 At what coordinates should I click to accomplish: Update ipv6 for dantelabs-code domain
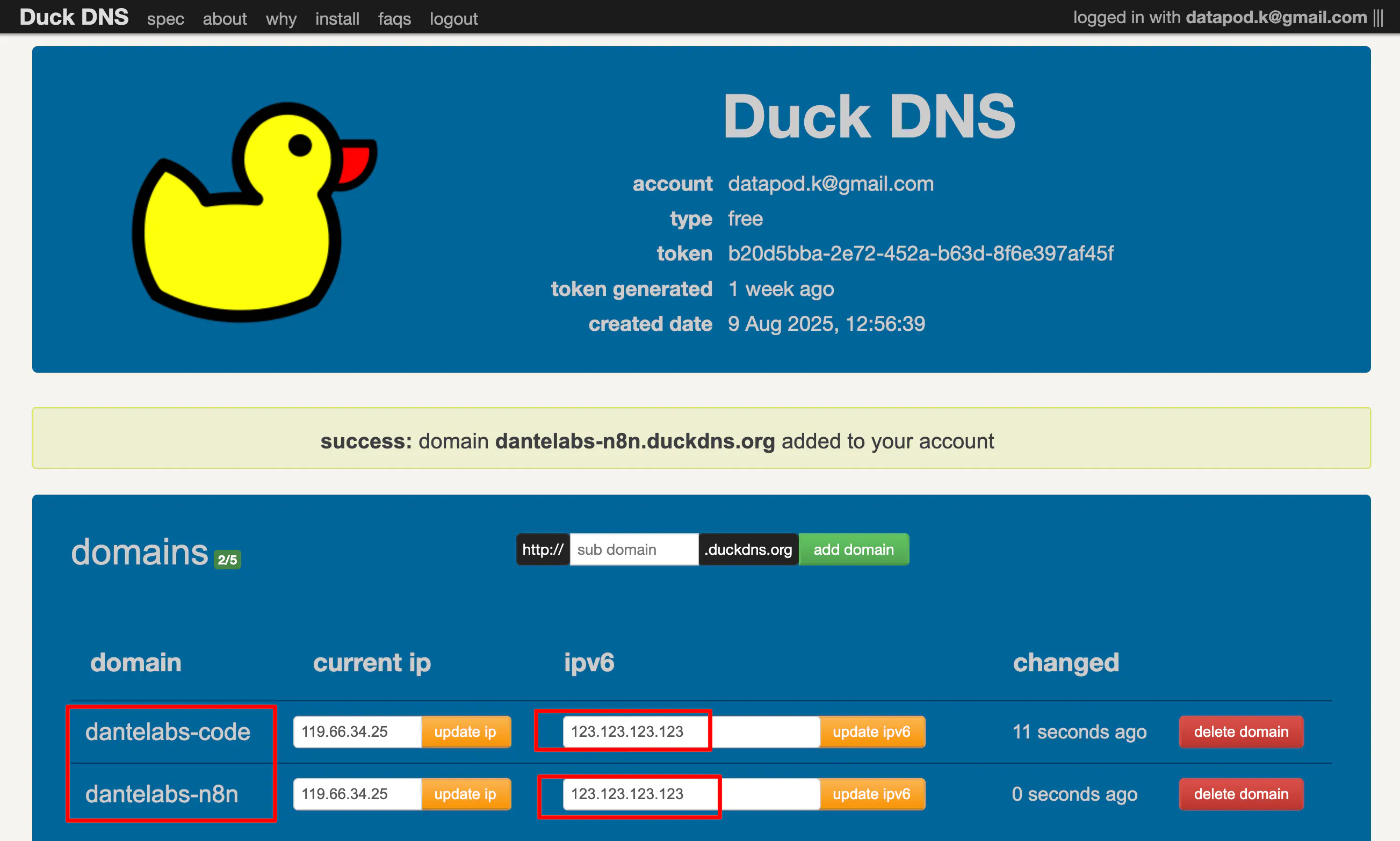tap(872, 731)
